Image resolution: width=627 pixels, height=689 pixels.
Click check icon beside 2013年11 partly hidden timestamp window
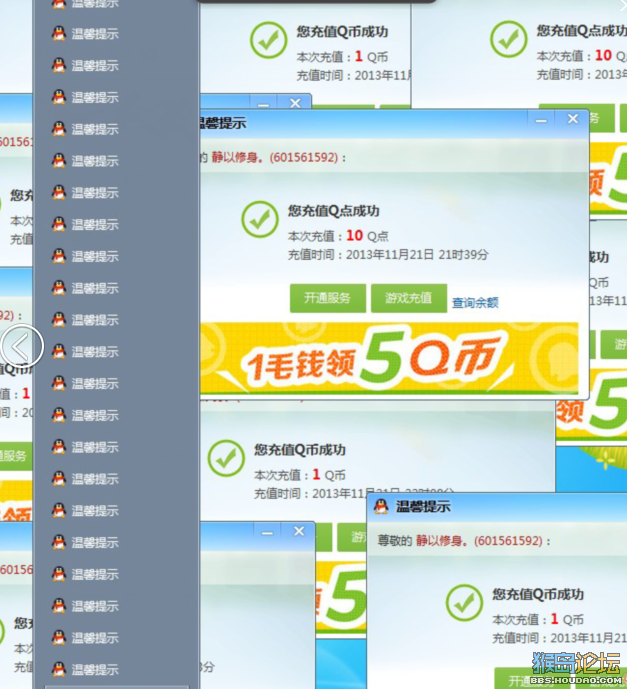[x=226, y=458]
